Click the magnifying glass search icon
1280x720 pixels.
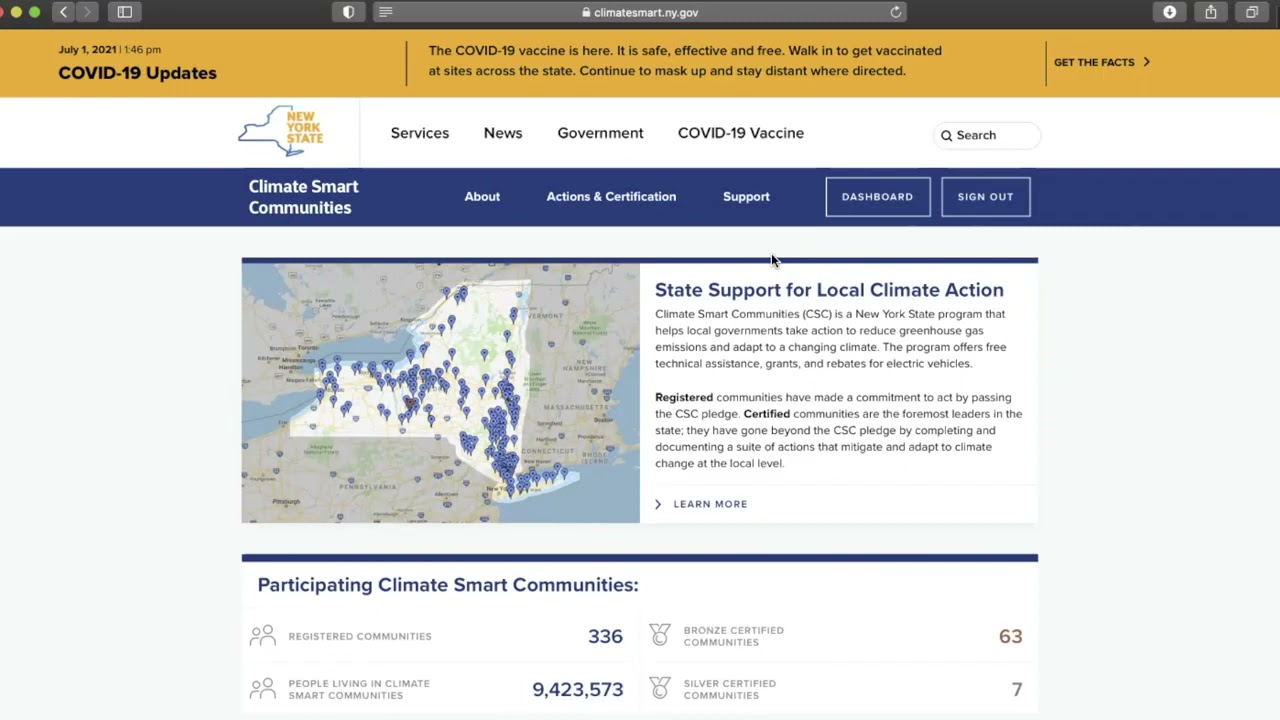coord(946,135)
